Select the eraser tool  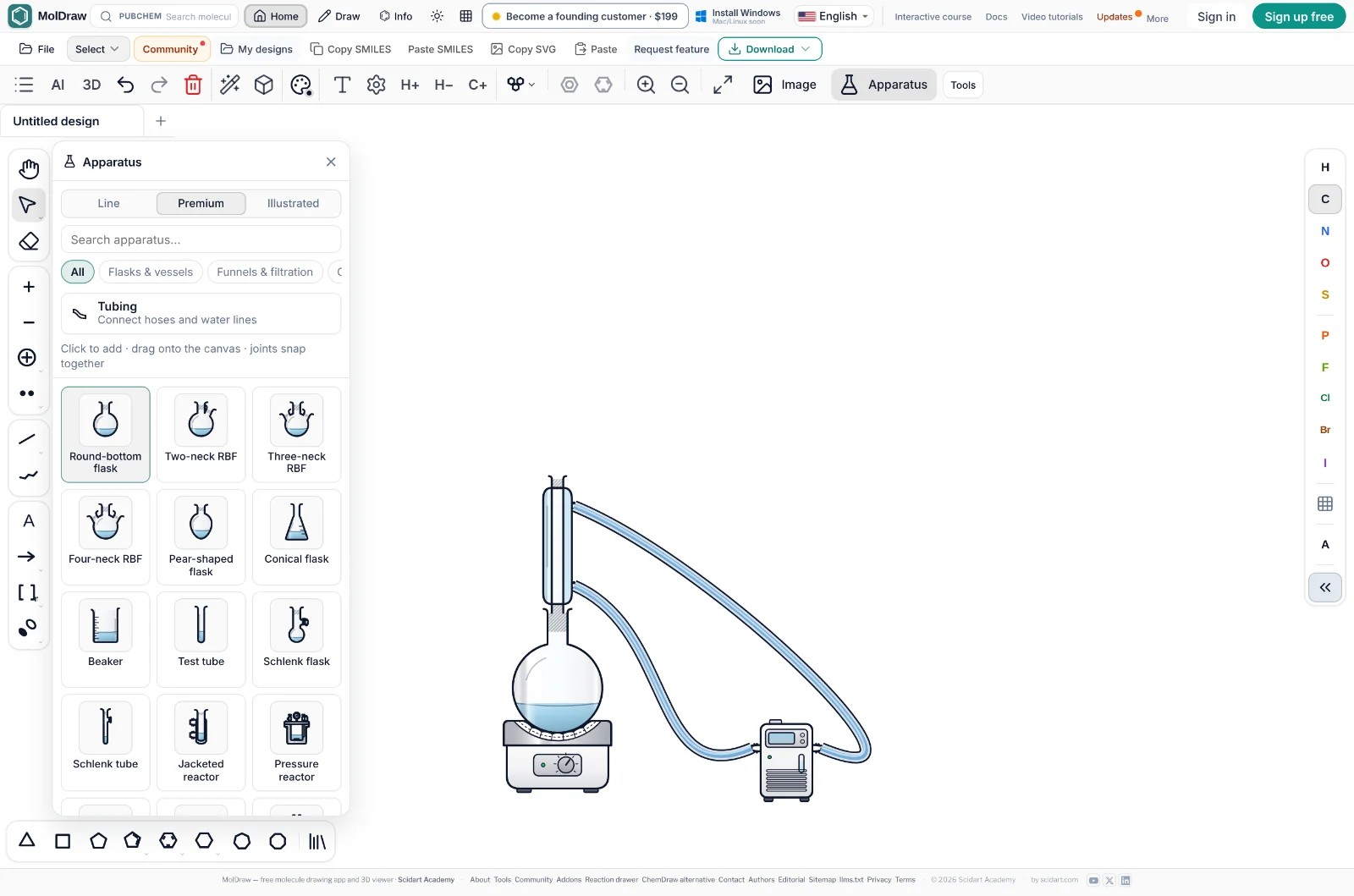click(x=29, y=241)
